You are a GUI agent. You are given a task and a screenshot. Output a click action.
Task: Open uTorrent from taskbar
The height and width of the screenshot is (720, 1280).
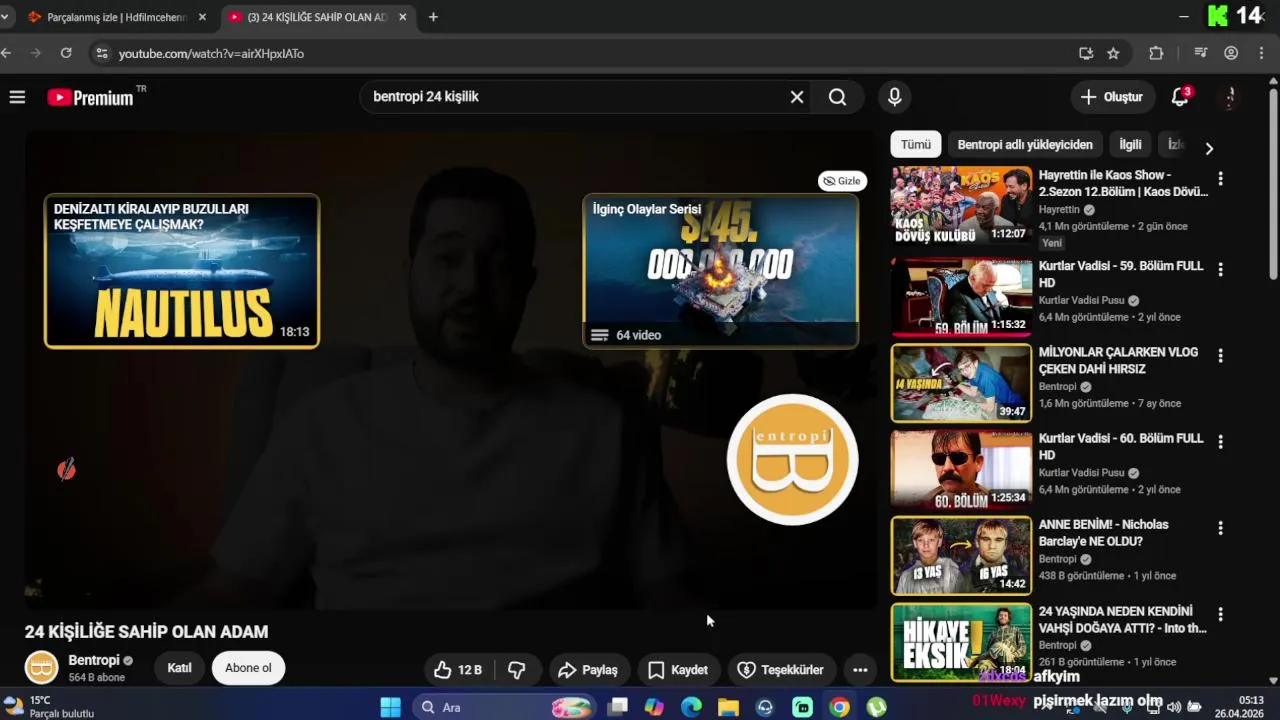point(876,707)
